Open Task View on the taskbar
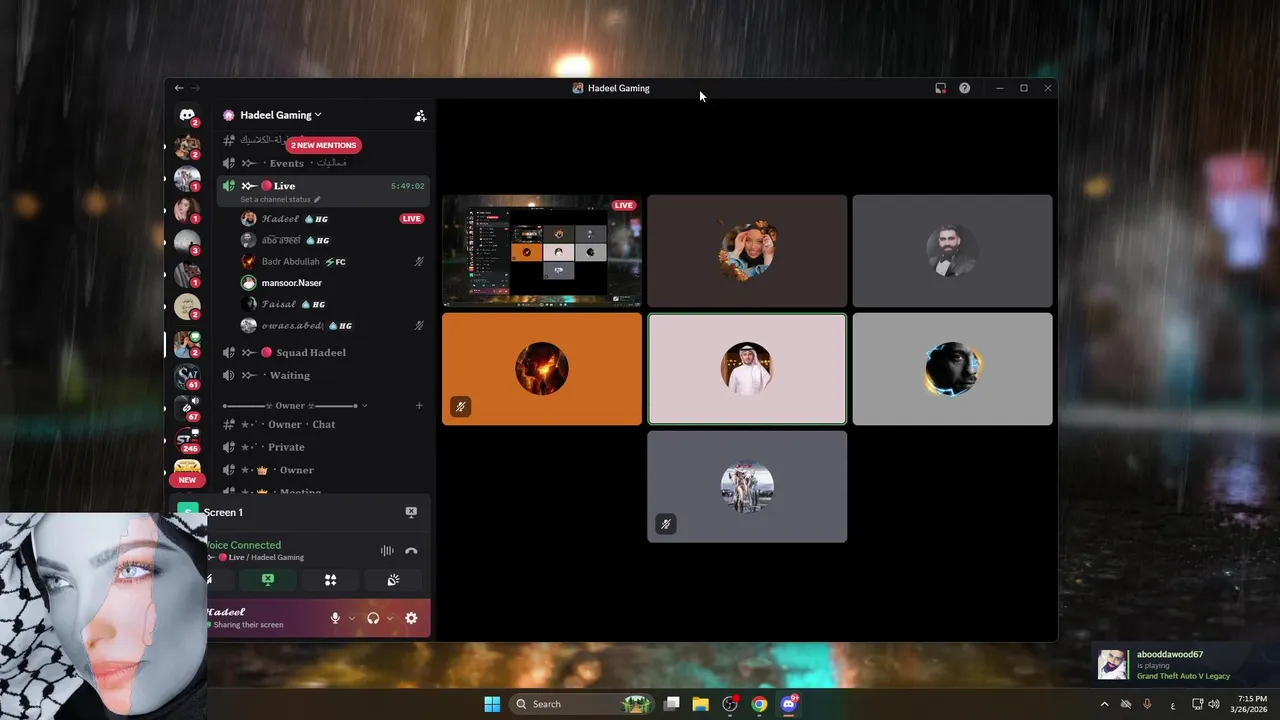Viewport: 1280px width, 720px height. point(672,704)
